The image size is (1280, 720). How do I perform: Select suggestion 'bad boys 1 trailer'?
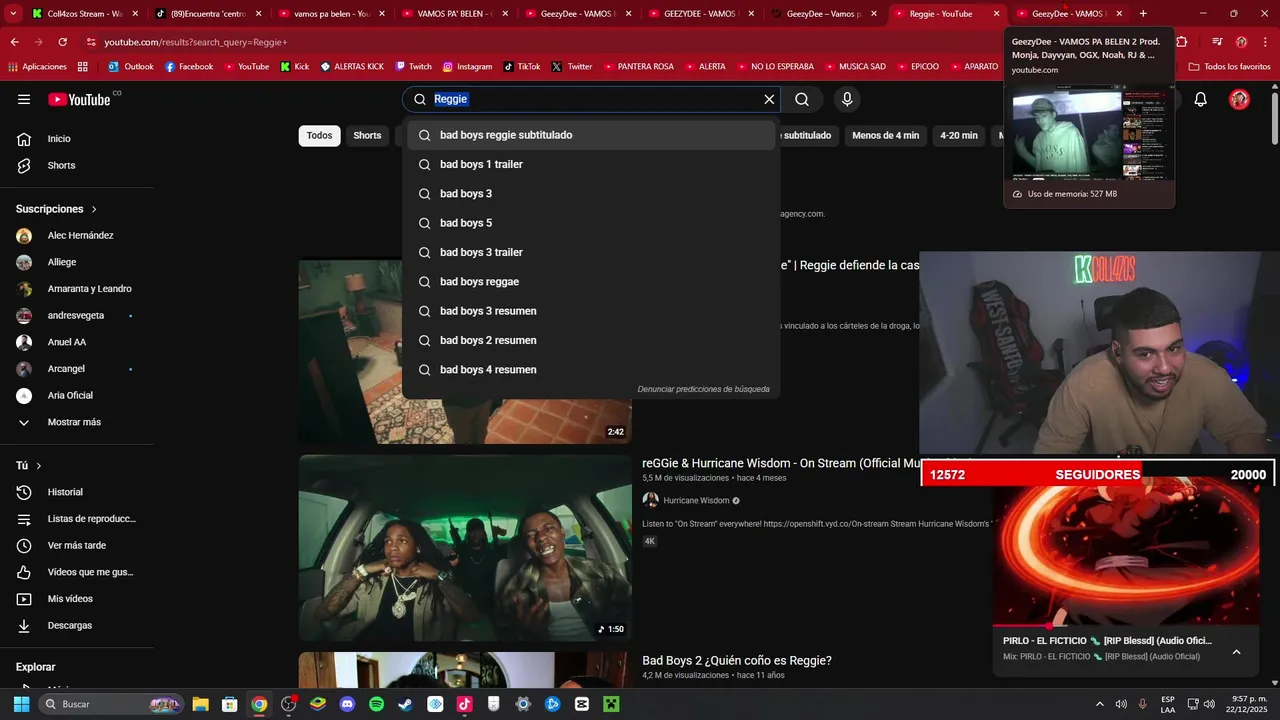(x=591, y=164)
